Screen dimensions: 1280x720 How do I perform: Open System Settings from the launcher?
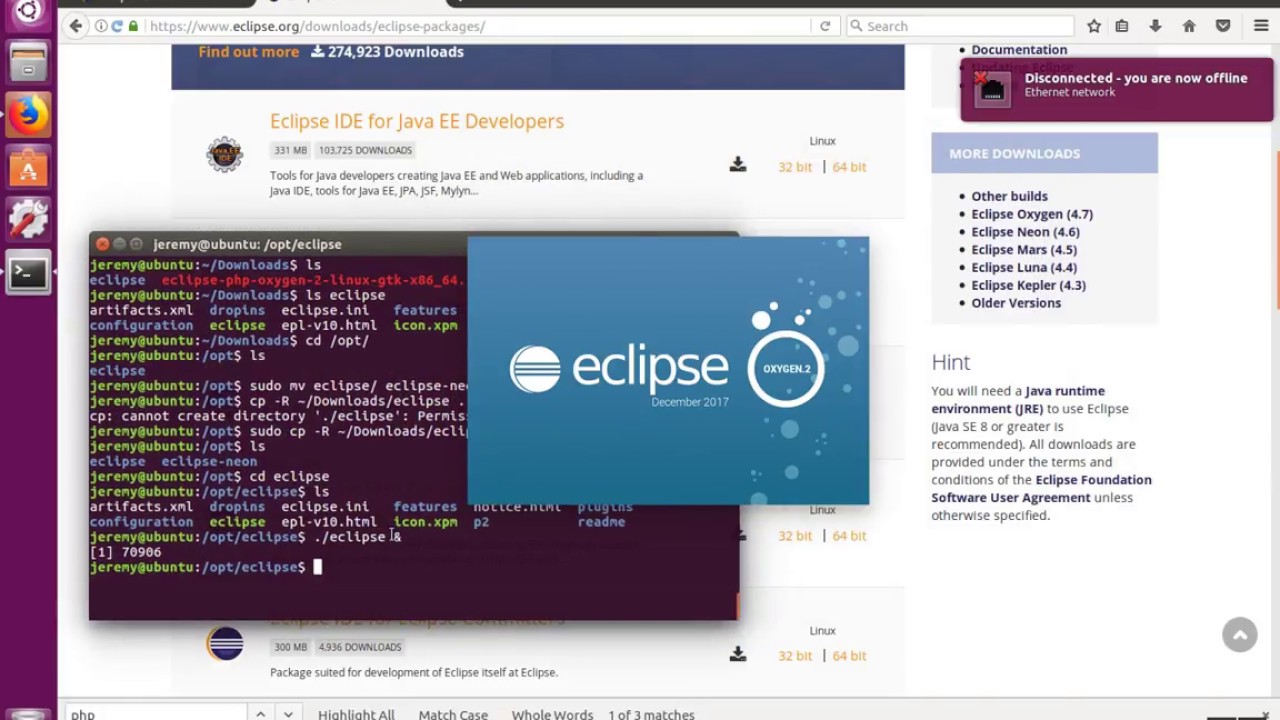click(x=28, y=220)
